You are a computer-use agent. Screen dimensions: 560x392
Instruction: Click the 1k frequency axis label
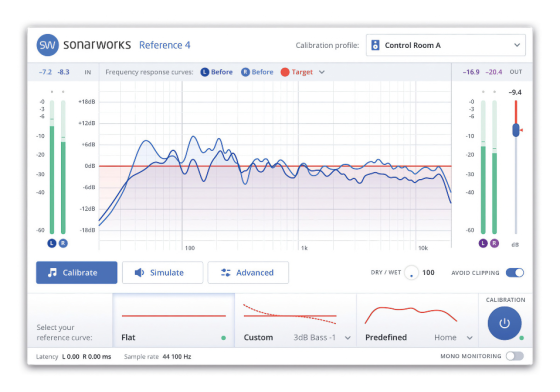[304, 248]
